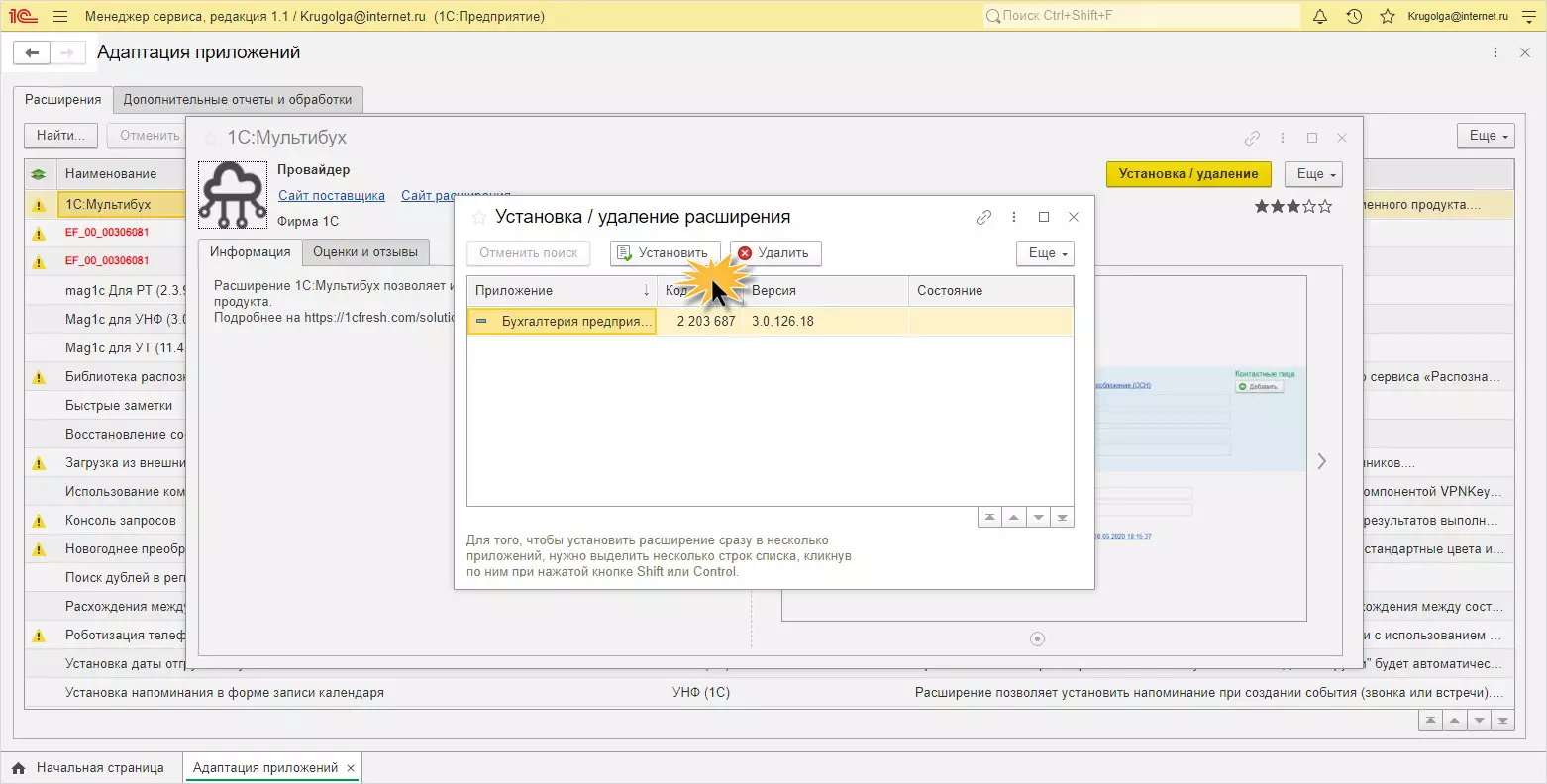Jump to first row in extensions list
1547x784 pixels.
pos(1430,721)
